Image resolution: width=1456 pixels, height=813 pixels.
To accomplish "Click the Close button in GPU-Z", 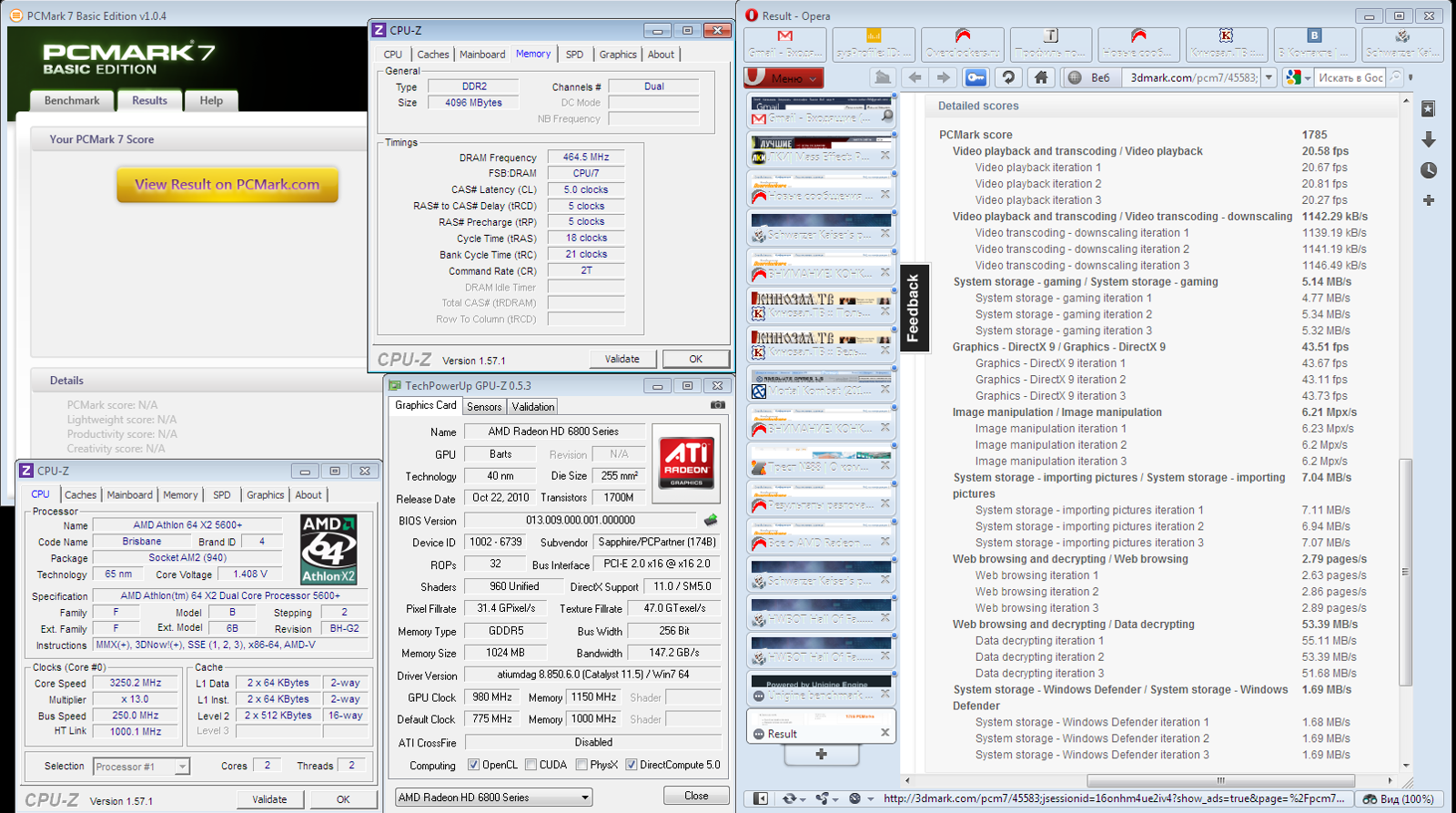I will pyautogui.click(x=696, y=796).
